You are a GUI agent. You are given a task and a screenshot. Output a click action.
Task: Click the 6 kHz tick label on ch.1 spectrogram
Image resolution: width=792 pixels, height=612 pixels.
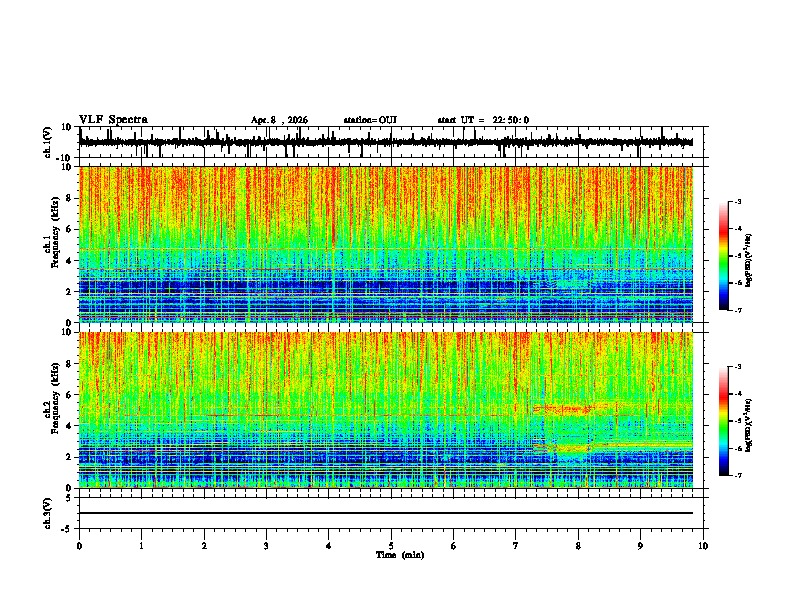(70, 229)
